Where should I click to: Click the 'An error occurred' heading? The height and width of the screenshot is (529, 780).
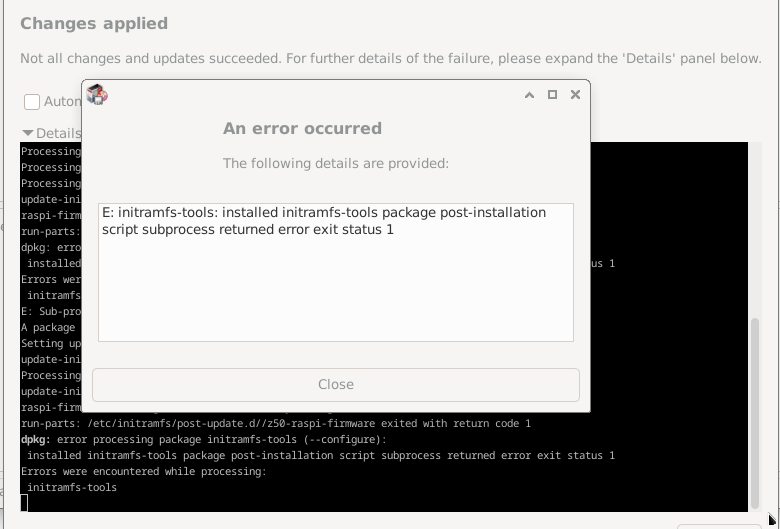point(302,128)
